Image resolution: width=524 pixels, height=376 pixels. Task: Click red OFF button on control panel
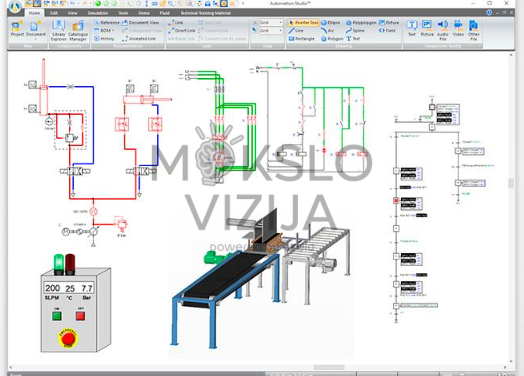coord(80,316)
